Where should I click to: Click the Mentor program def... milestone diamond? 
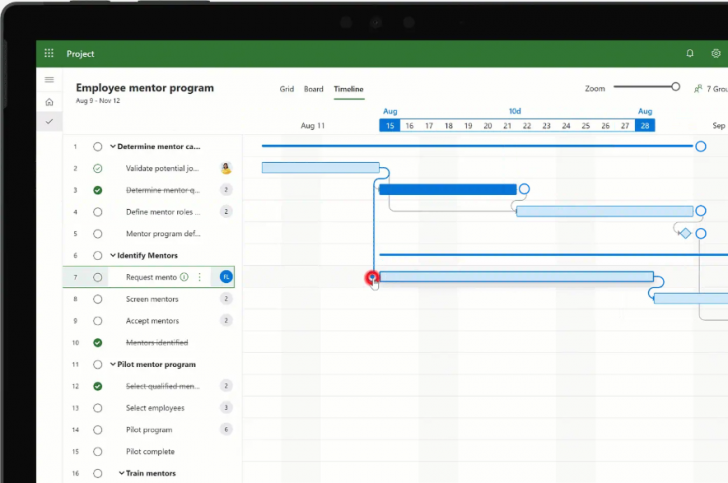pyautogui.click(x=685, y=233)
